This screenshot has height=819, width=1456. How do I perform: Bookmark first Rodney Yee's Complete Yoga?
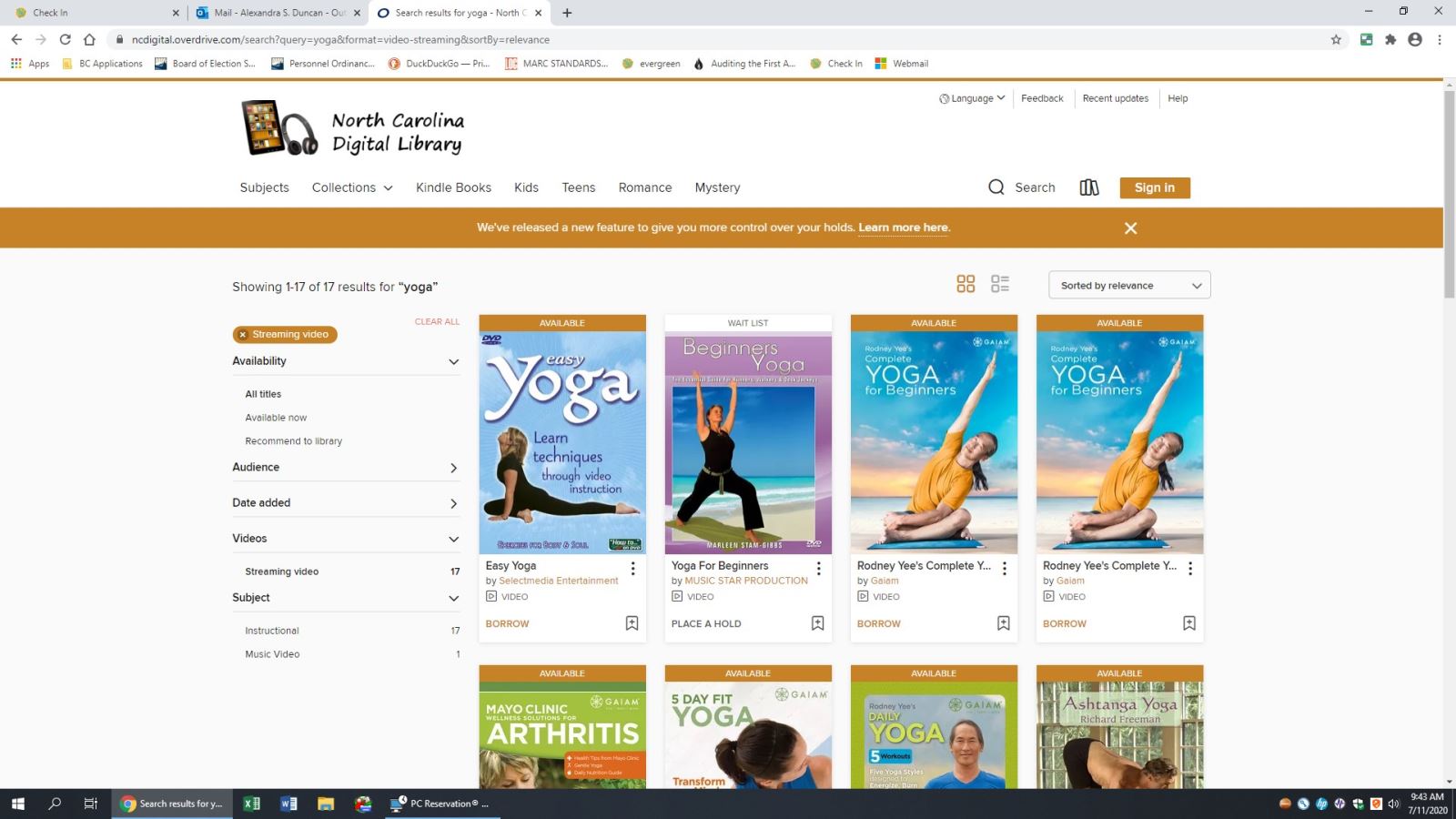click(x=1003, y=623)
